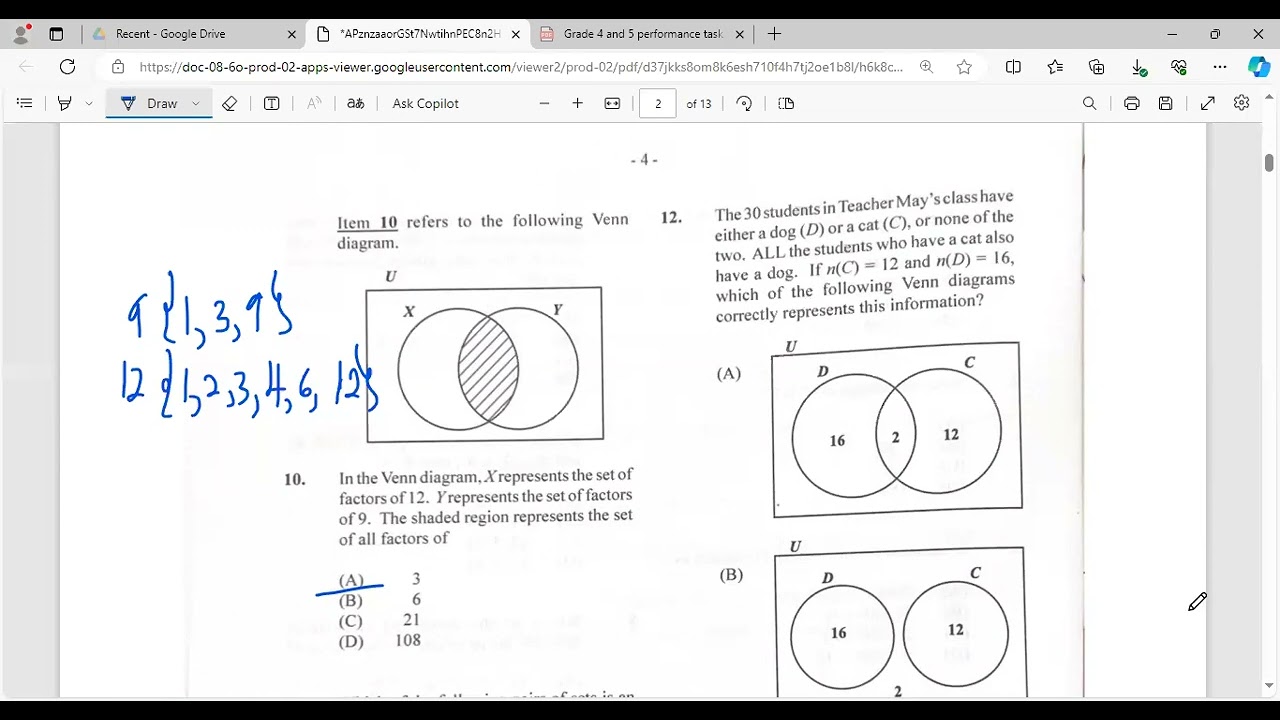Open split screen view

[1013, 67]
